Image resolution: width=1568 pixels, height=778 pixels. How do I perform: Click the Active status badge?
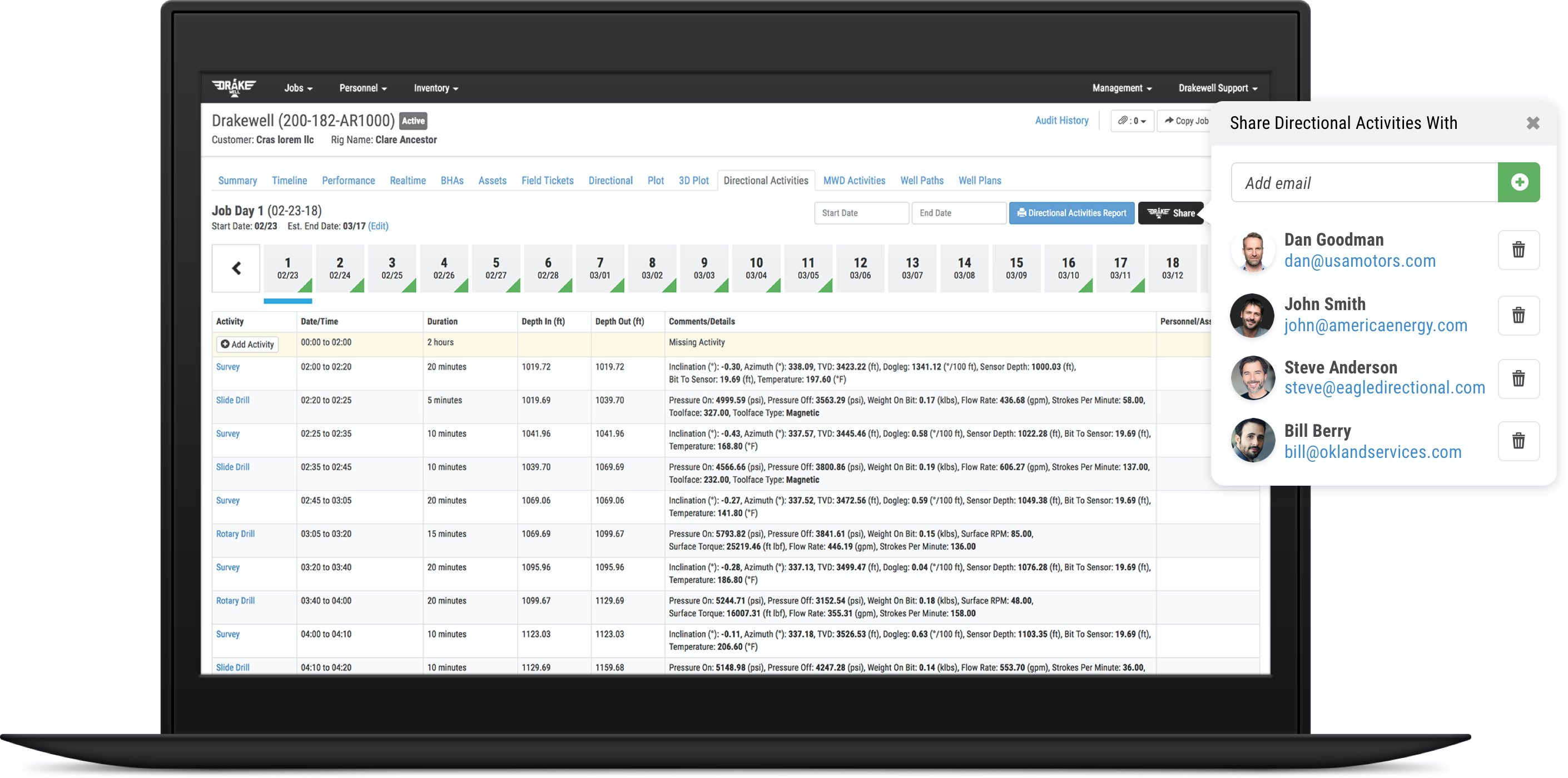point(413,121)
